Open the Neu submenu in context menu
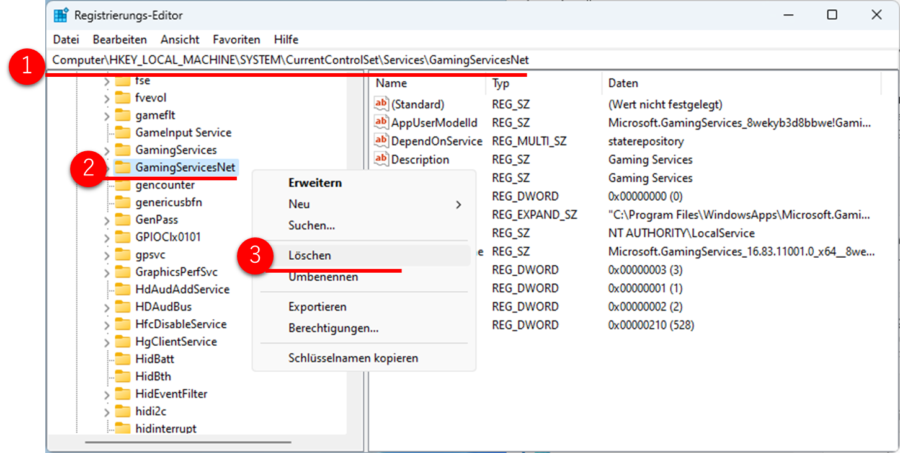The height and width of the screenshot is (453, 900). click(x=364, y=204)
